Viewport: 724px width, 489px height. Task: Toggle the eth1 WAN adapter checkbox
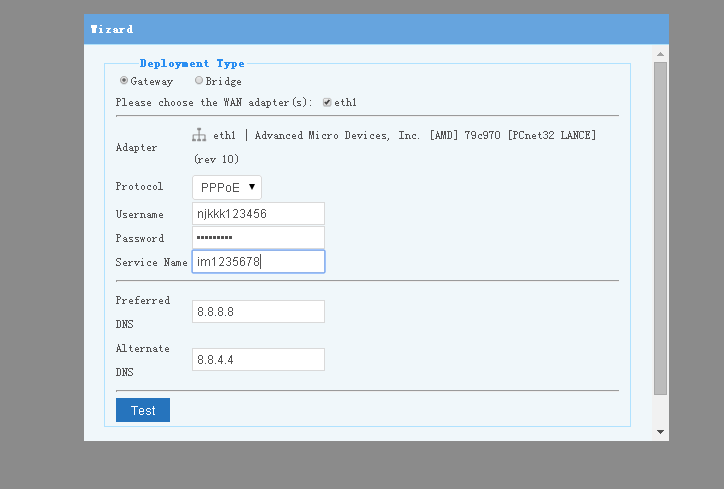pos(327,103)
